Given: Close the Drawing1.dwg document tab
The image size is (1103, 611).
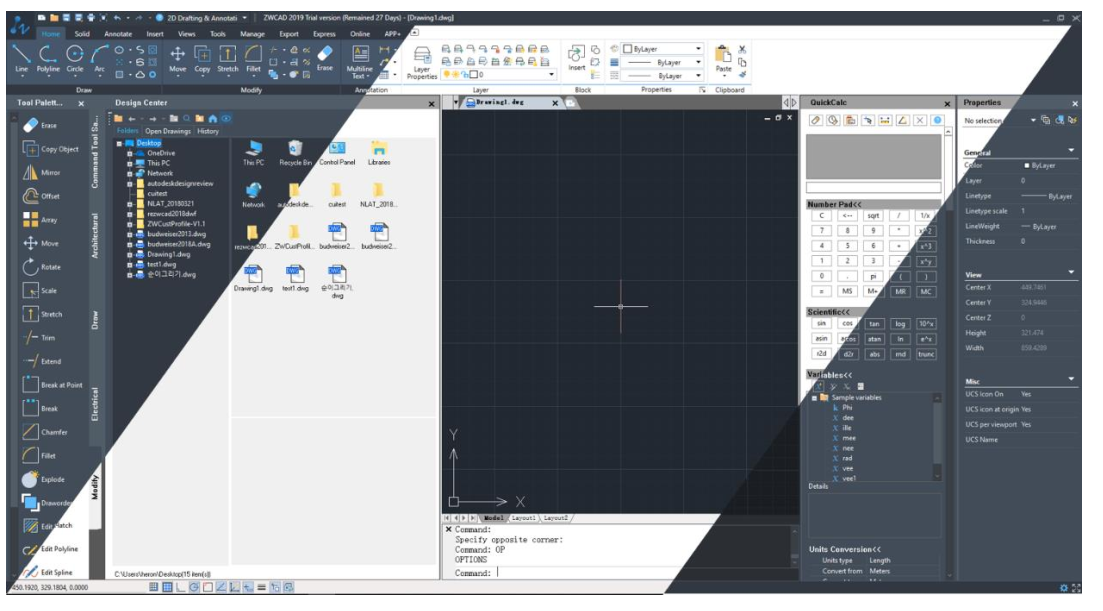Looking at the screenshot, I should tap(555, 103).
